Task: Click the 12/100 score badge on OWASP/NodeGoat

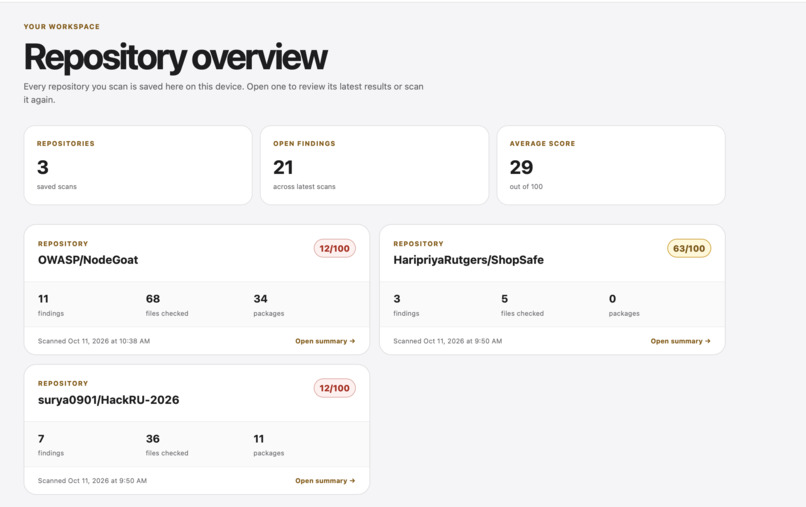Action: pos(335,248)
